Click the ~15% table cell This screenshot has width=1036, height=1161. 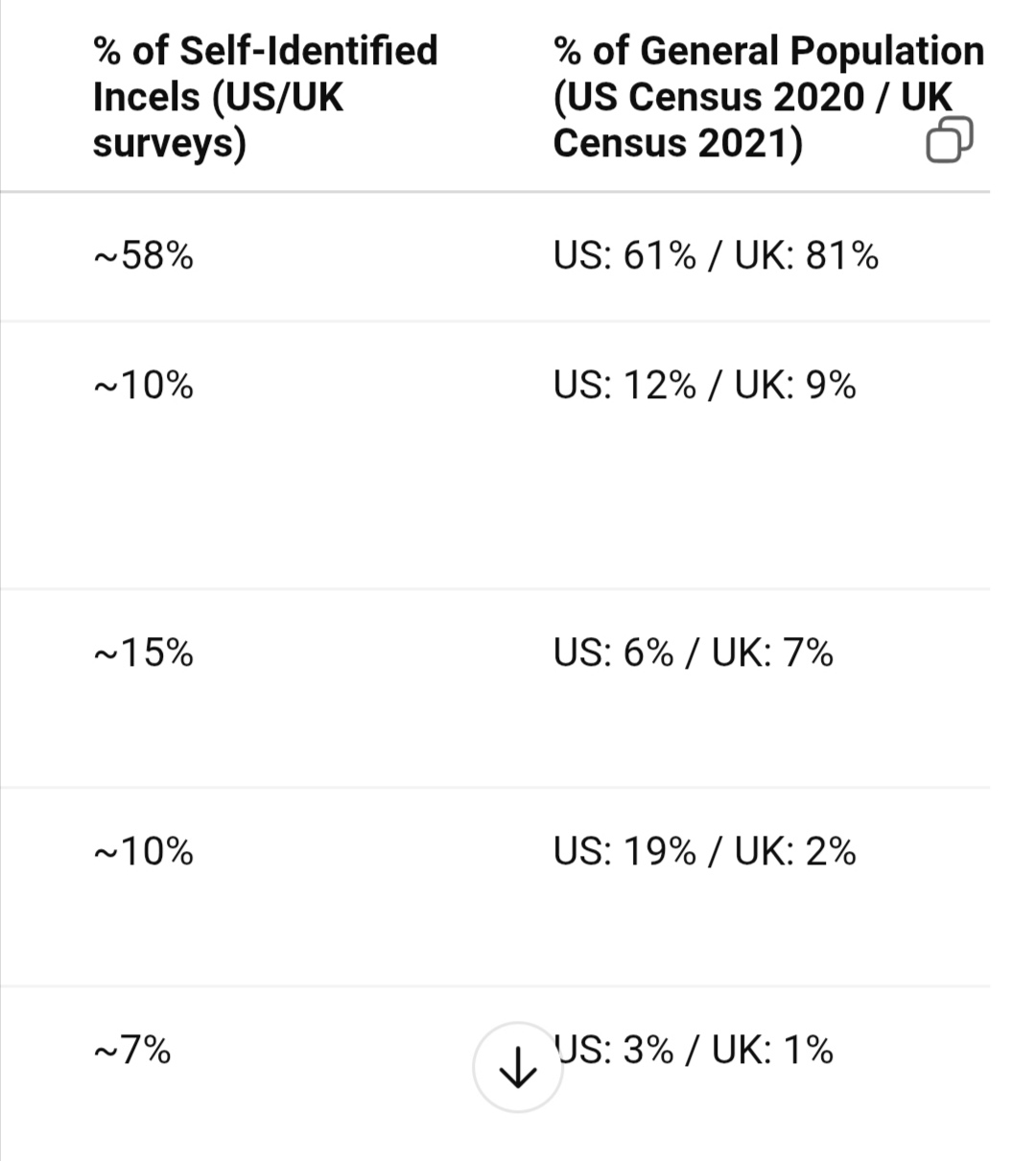(x=144, y=653)
